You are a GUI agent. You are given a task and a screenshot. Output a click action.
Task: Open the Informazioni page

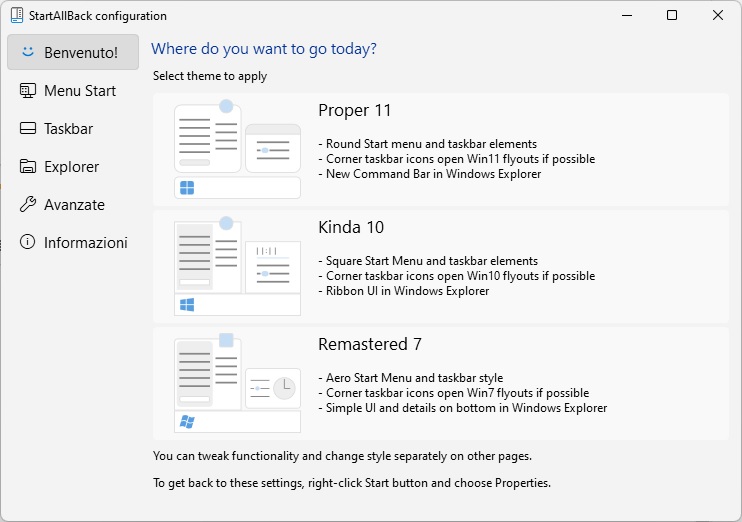[73, 242]
